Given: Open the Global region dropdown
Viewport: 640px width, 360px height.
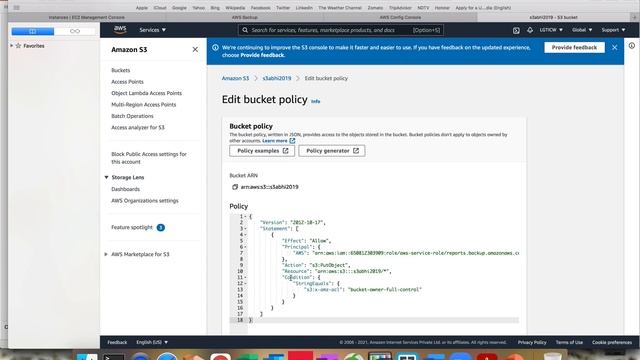Looking at the screenshot, I should click(x=582, y=30).
